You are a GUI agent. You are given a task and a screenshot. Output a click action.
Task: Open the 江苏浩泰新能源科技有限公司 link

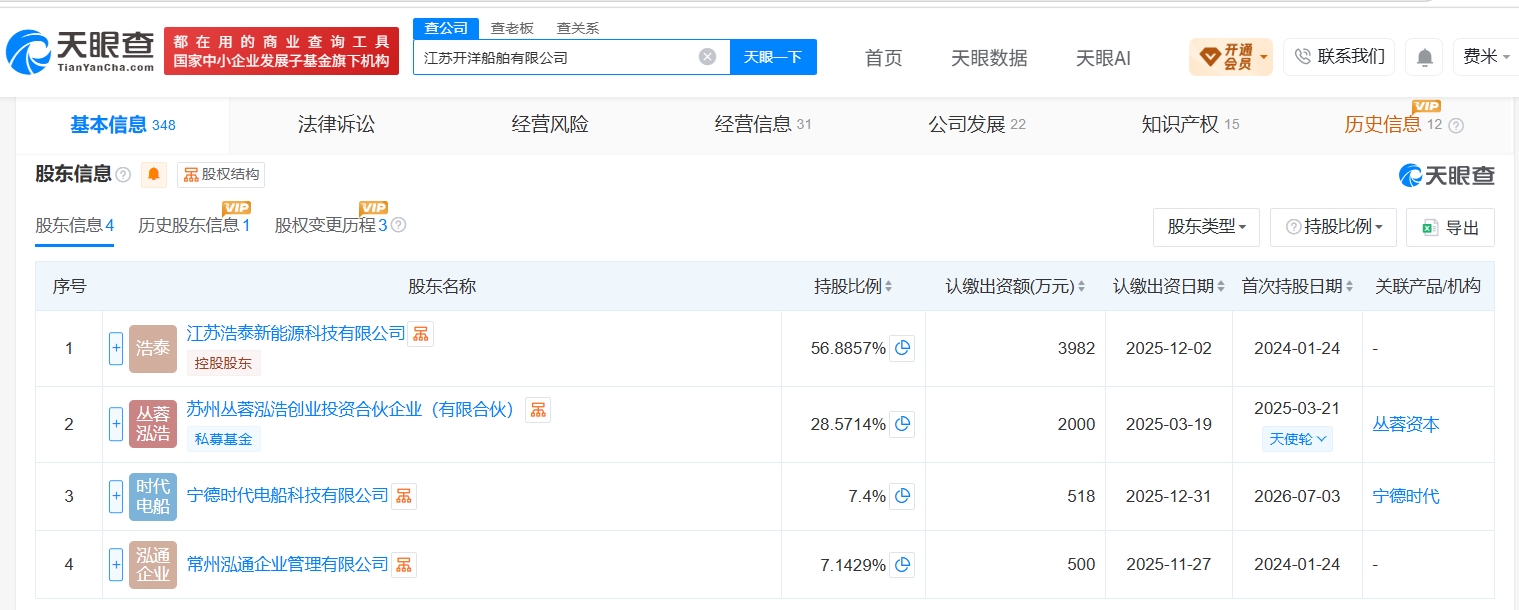tap(296, 333)
